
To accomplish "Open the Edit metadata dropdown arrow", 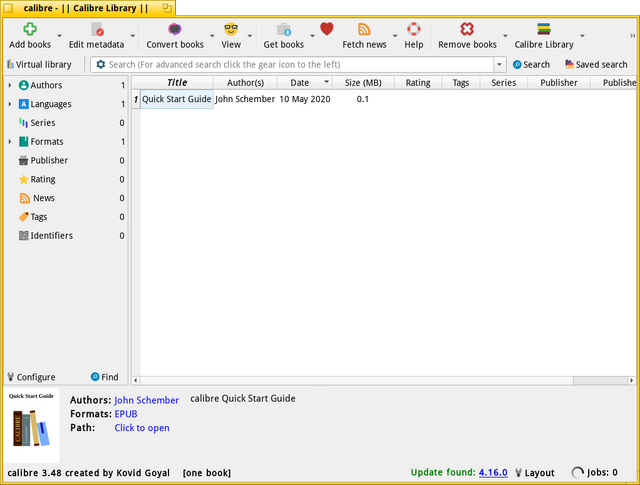I will [133, 36].
